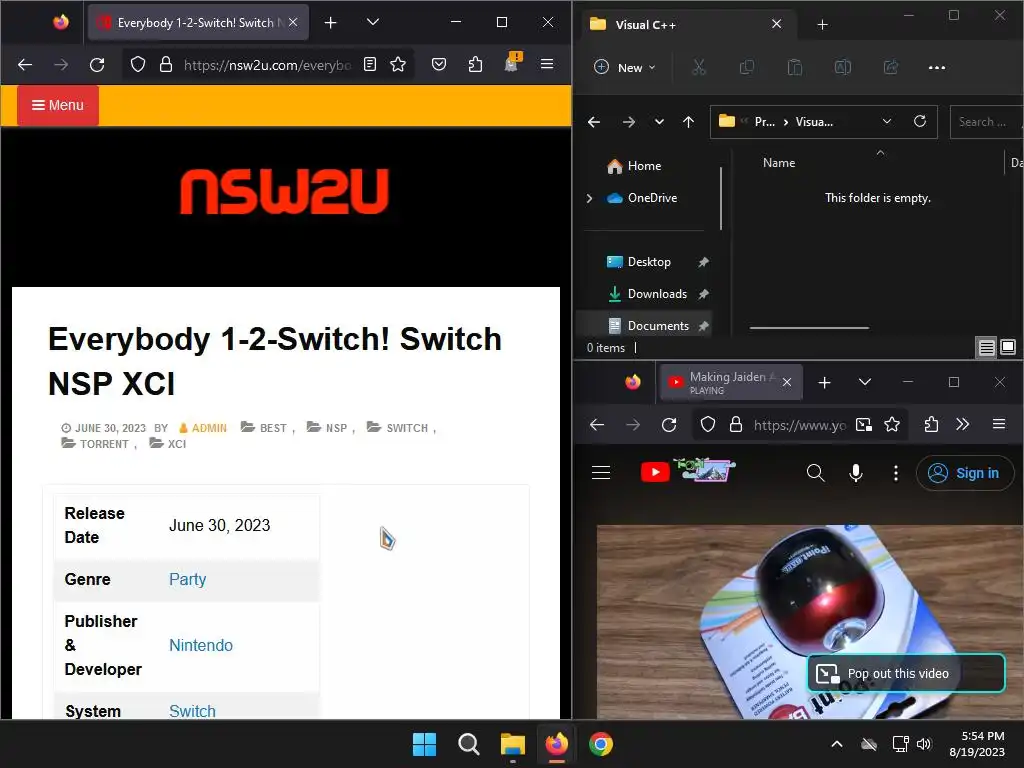Show more tools in YouTube Firefox toolbar
Image resolution: width=1024 pixels, height=768 pixels.
(x=962, y=424)
